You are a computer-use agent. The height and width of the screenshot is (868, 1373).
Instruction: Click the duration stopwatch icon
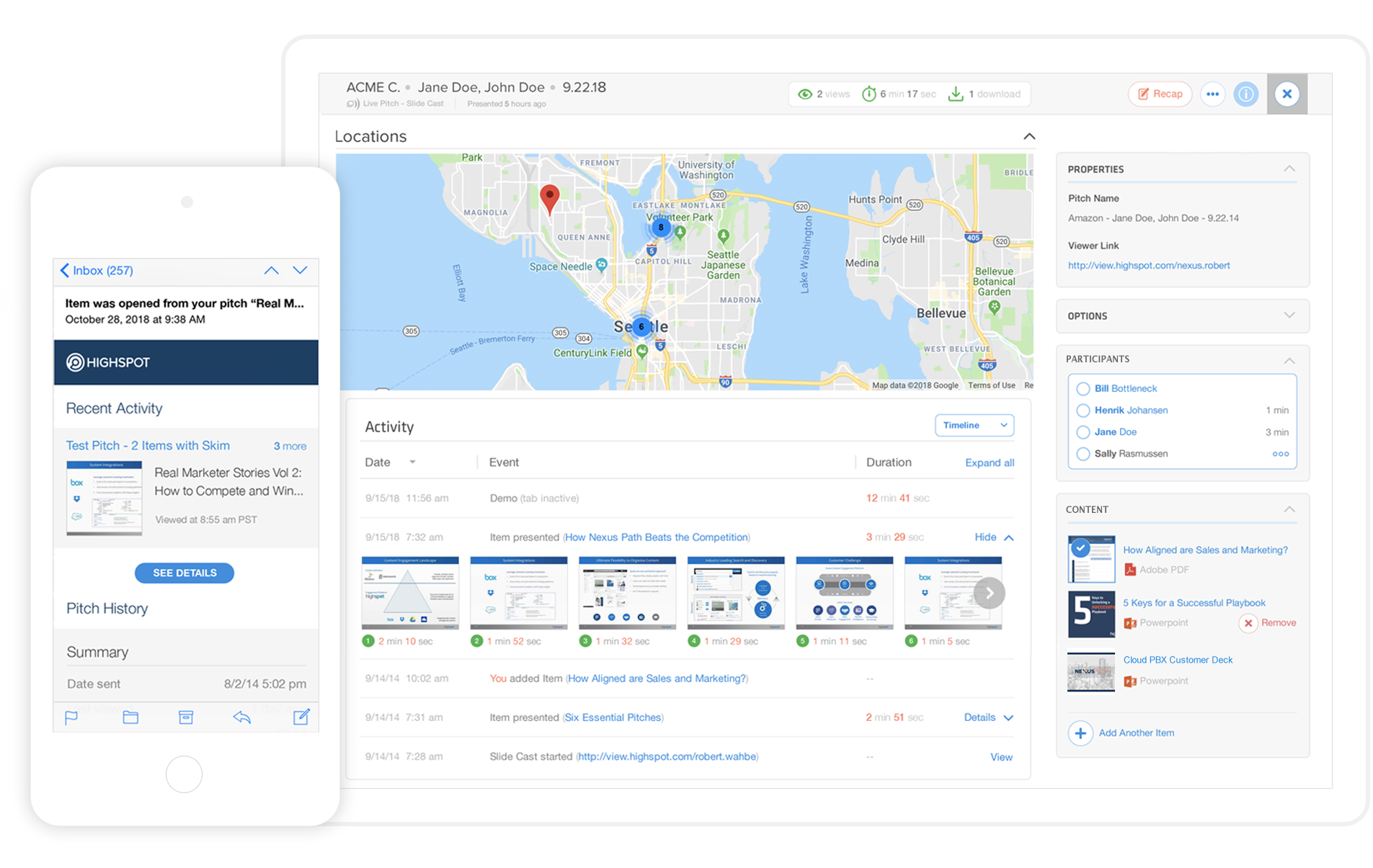coord(868,94)
